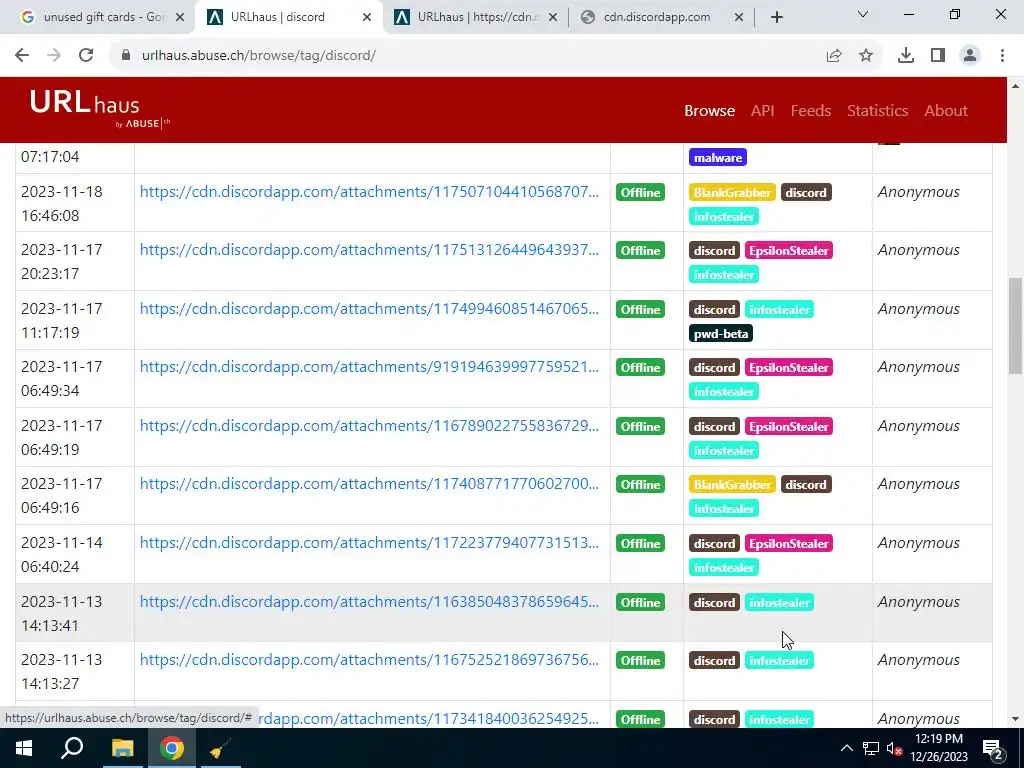Click the muted volume tray icon
The image size is (1024, 768).
(894, 748)
